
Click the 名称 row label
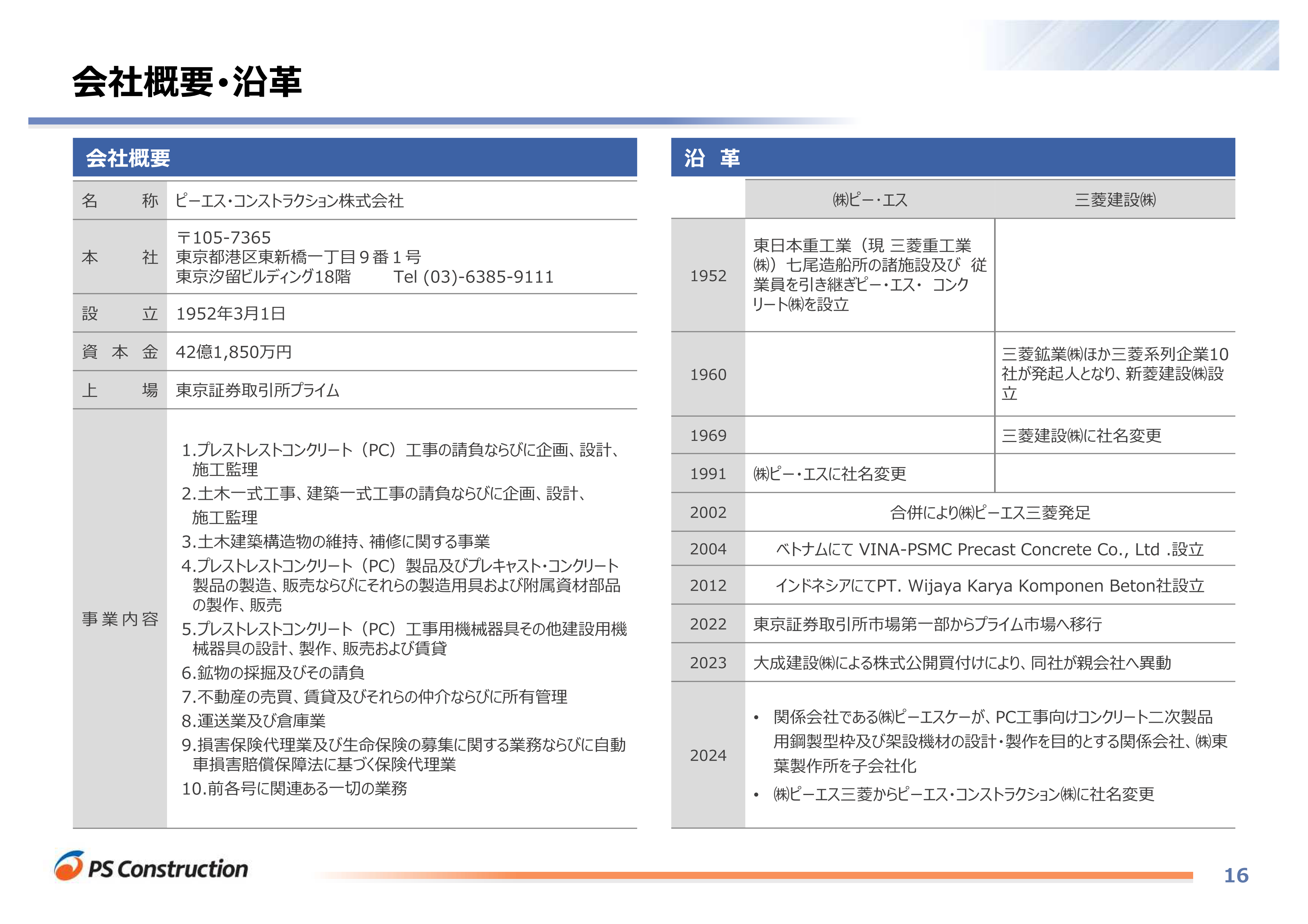pos(120,201)
